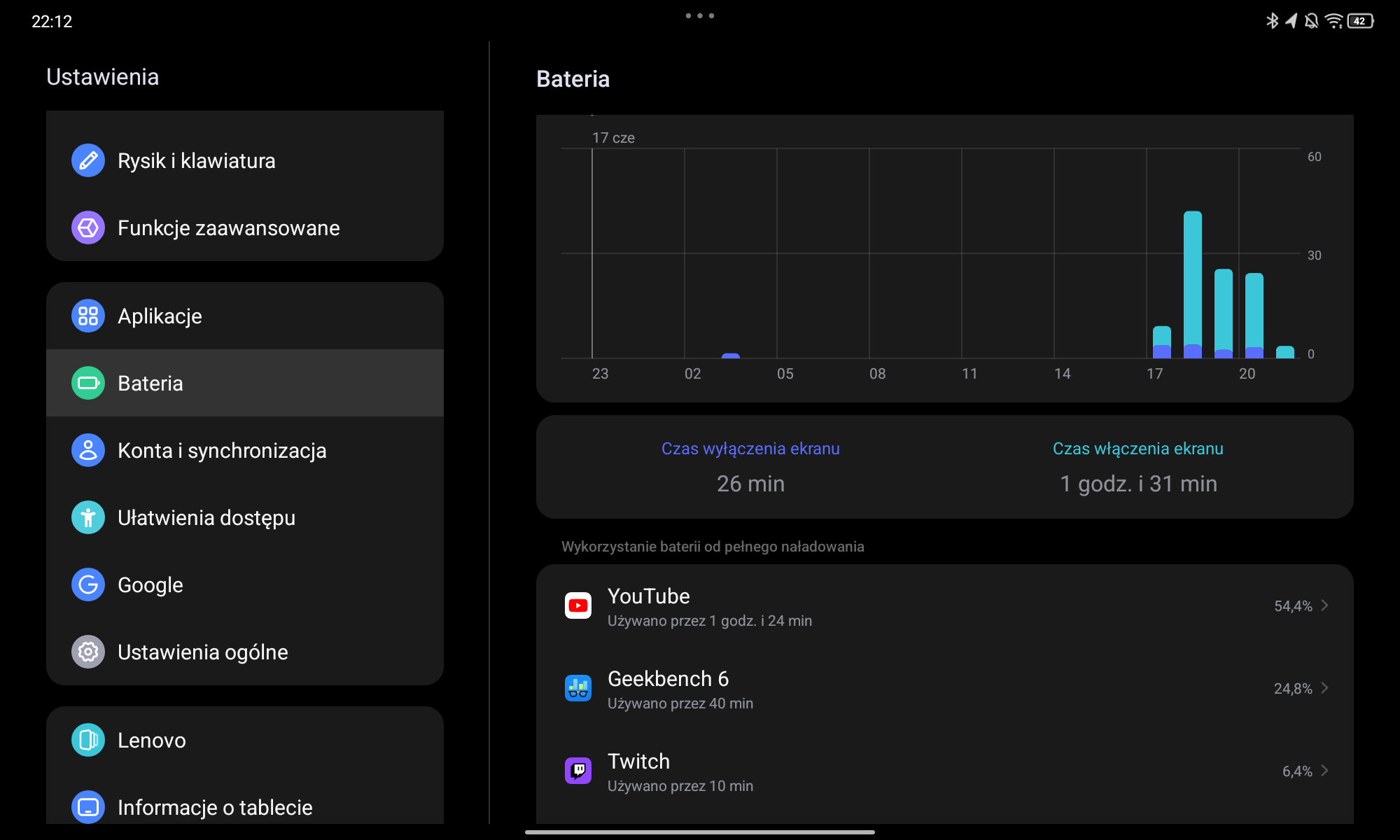Tap the 1 godz. i 31 min value
Viewport: 1400px width, 840px height.
(1138, 484)
